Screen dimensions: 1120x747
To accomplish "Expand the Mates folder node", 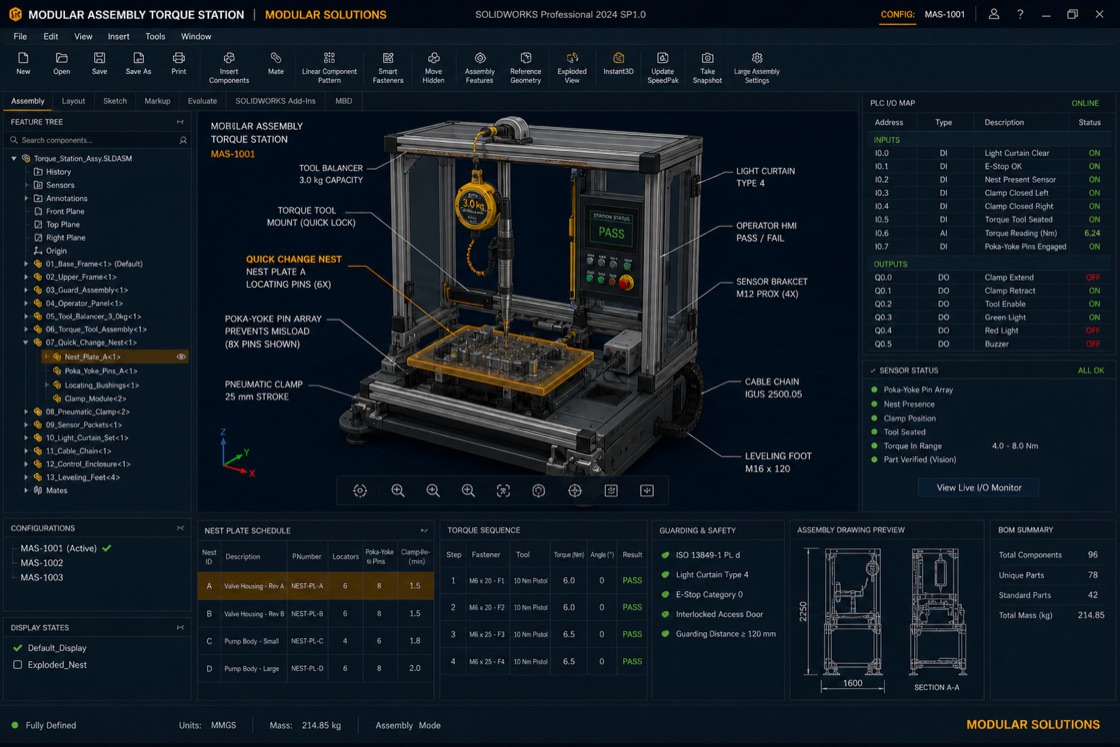I will click(x=26, y=491).
